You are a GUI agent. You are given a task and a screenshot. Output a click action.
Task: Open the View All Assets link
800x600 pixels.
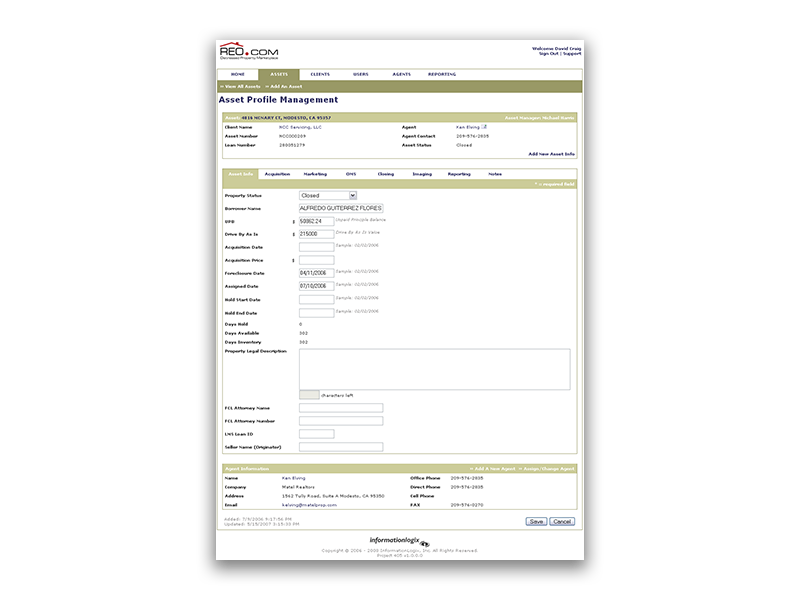coord(241,87)
